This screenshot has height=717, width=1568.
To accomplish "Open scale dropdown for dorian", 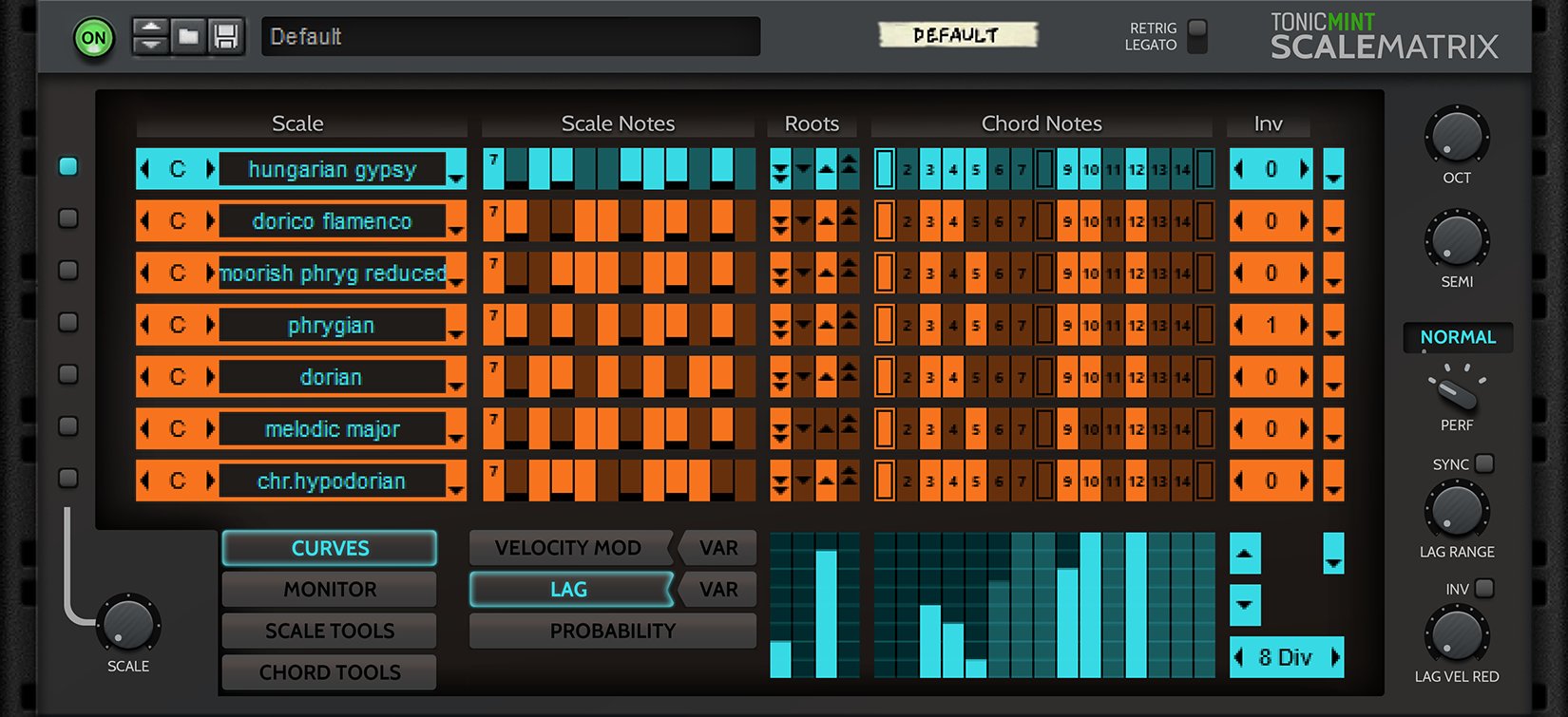I will coord(456,386).
